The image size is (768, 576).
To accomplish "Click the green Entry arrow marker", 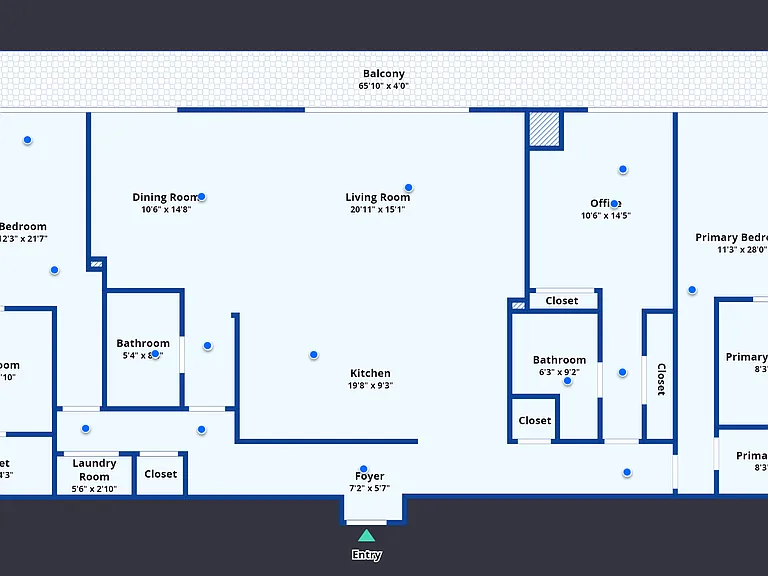I will click(366, 535).
